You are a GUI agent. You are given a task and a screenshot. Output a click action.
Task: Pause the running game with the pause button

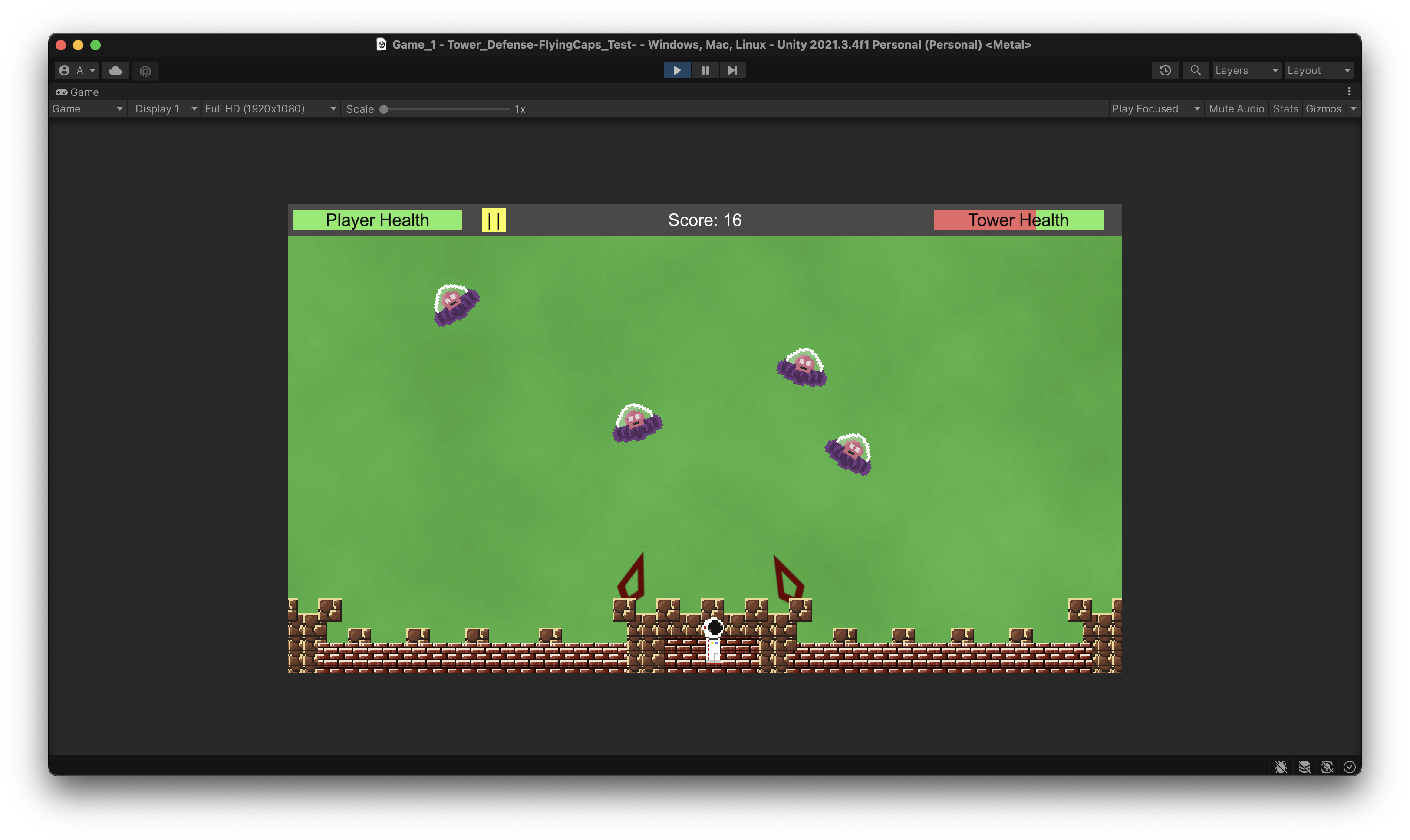(705, 70)
